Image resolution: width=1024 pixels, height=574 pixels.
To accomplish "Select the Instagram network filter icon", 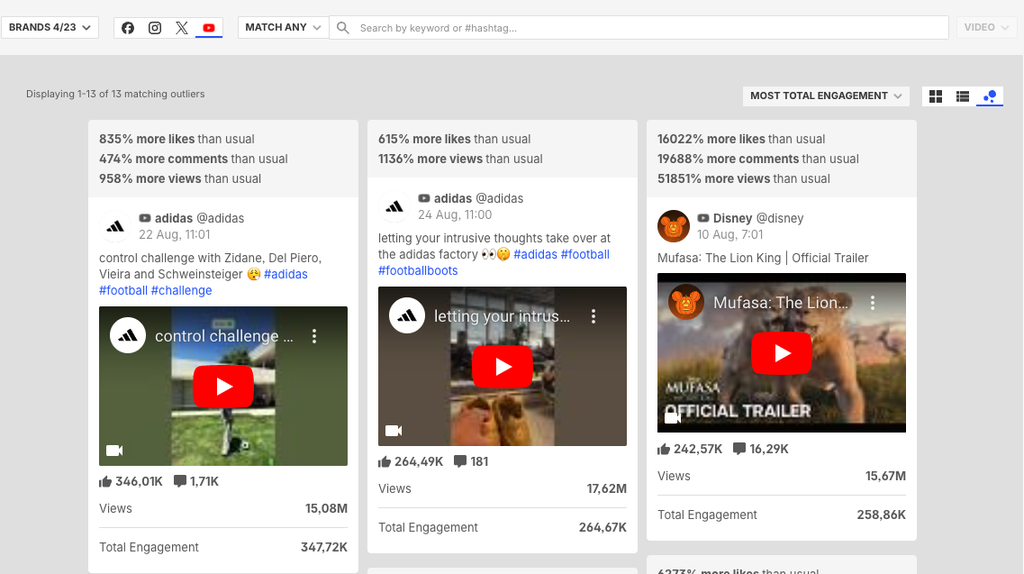I will 155,28.
